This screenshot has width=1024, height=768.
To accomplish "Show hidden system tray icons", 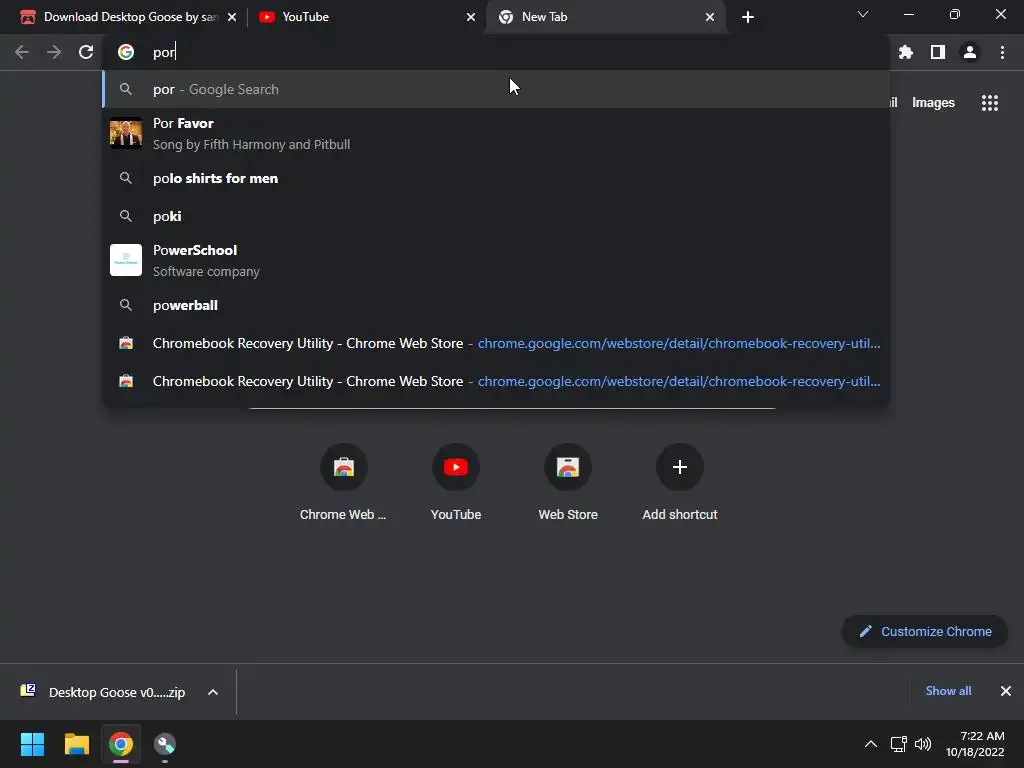I will [871, 744].
